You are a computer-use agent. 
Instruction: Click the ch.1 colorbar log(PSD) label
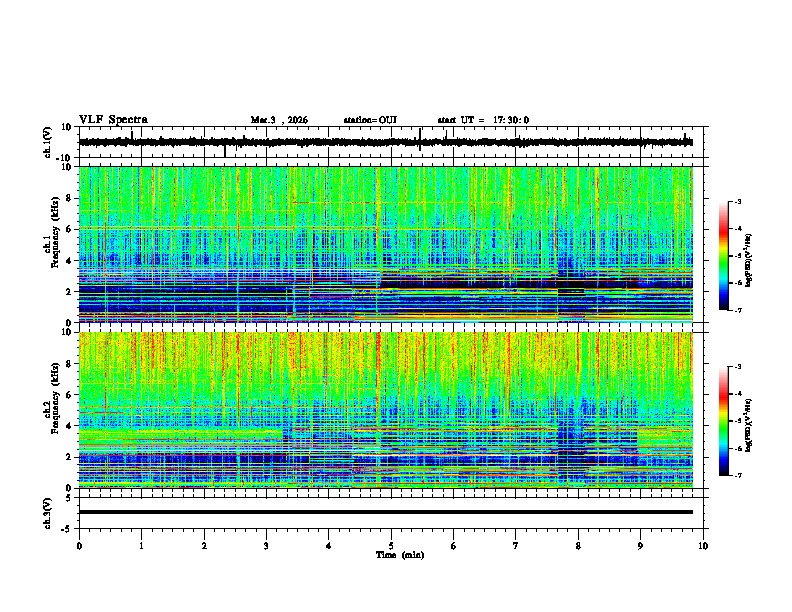748,261
